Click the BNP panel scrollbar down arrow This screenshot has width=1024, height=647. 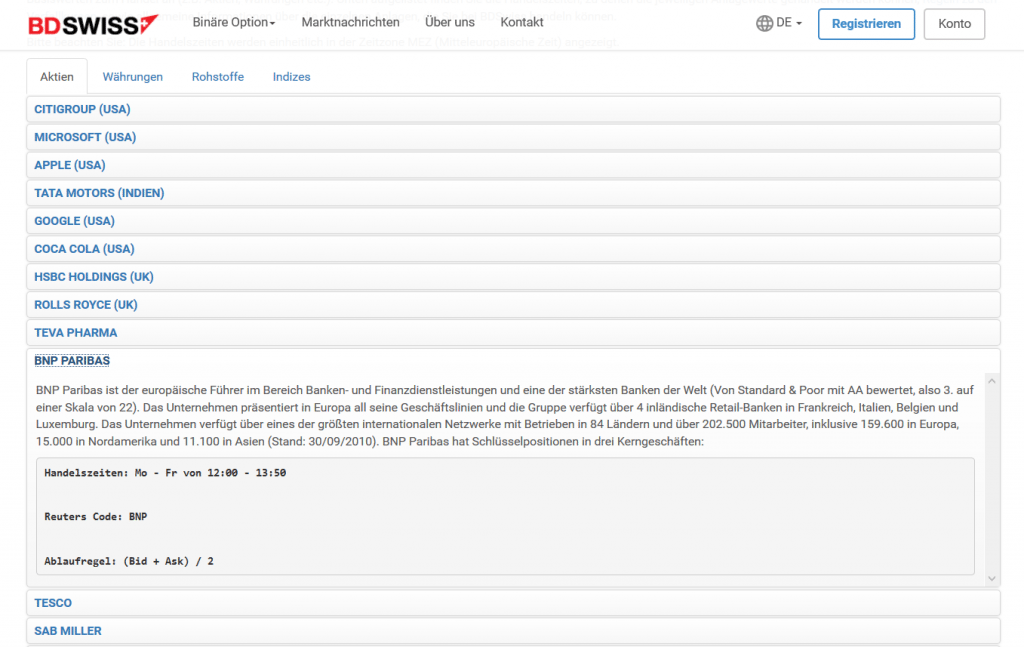992,578
